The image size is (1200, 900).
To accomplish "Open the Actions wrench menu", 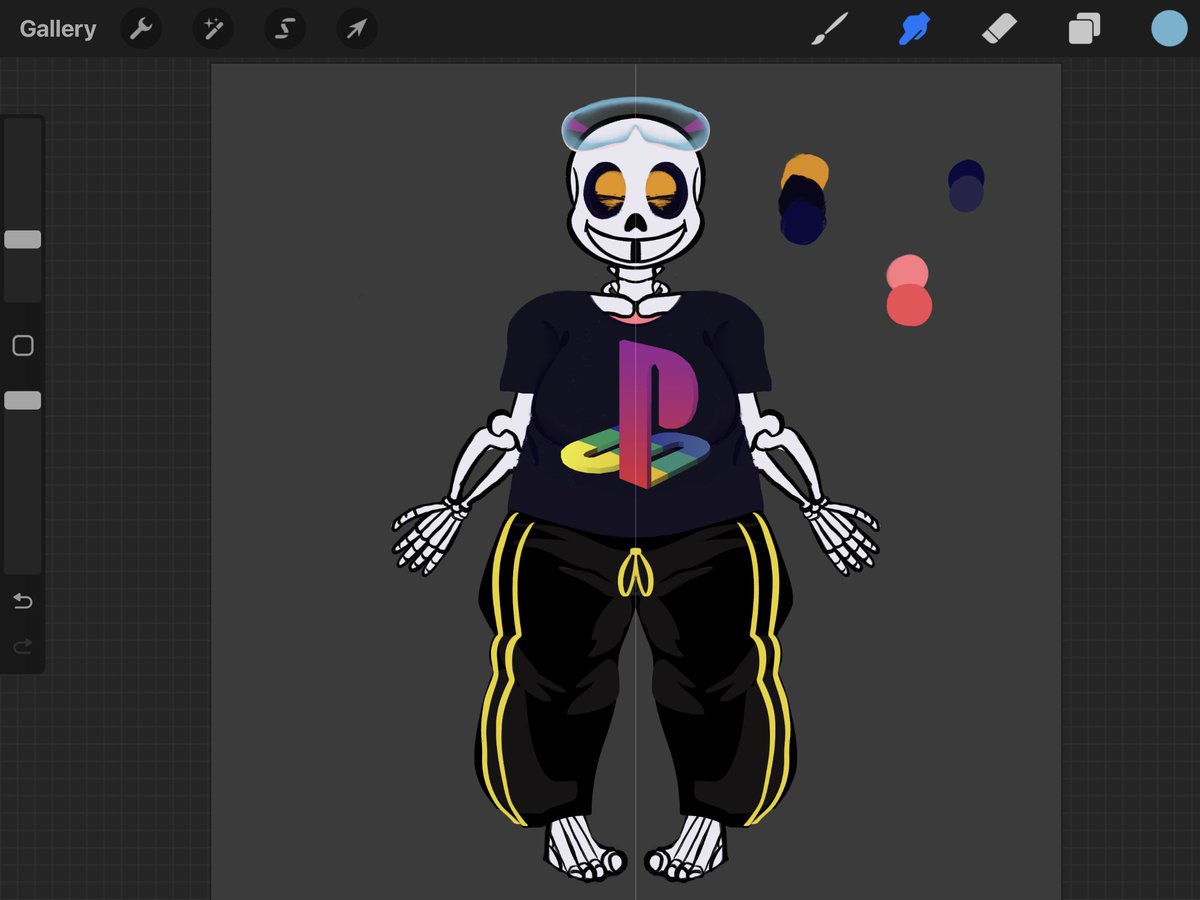I will coord(141,29).
